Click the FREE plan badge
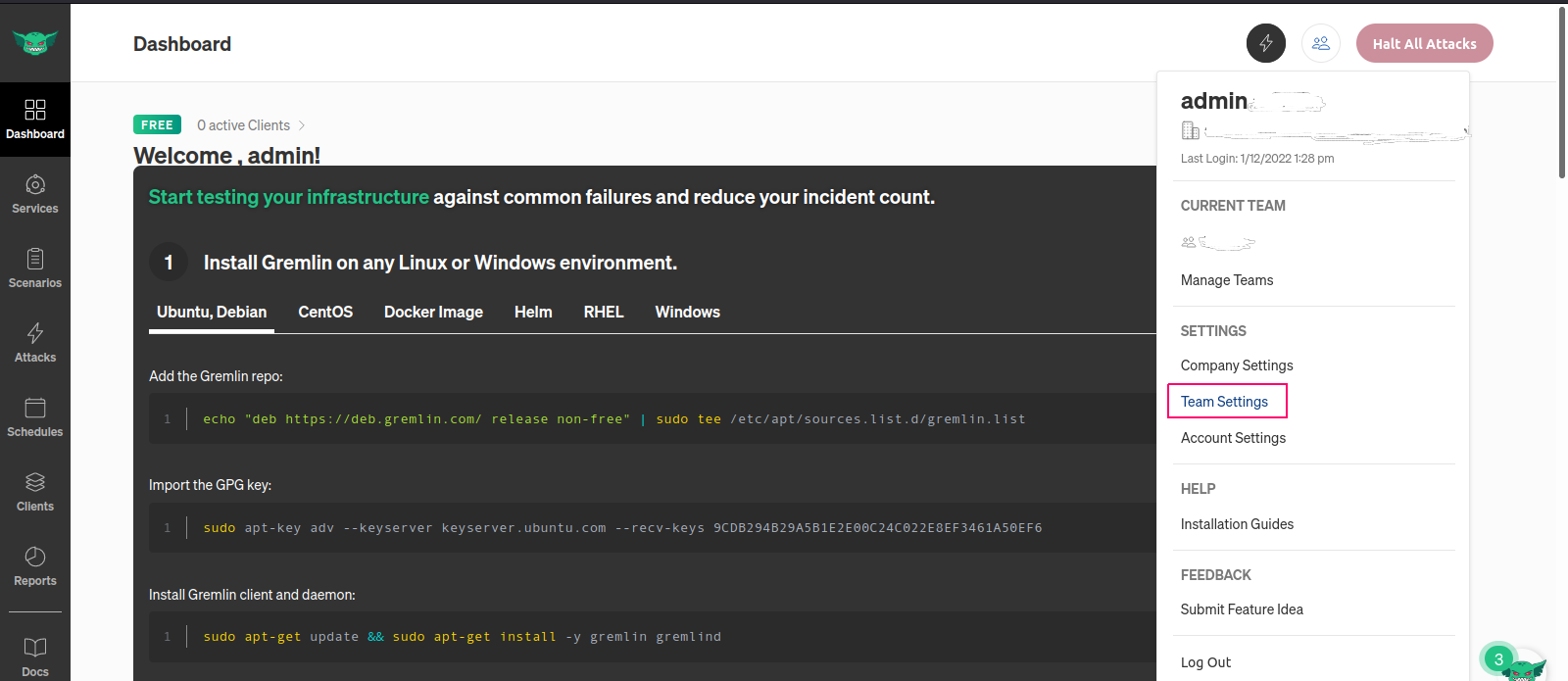The height and width of the screenshot is (681, 1568). point(157,125)
